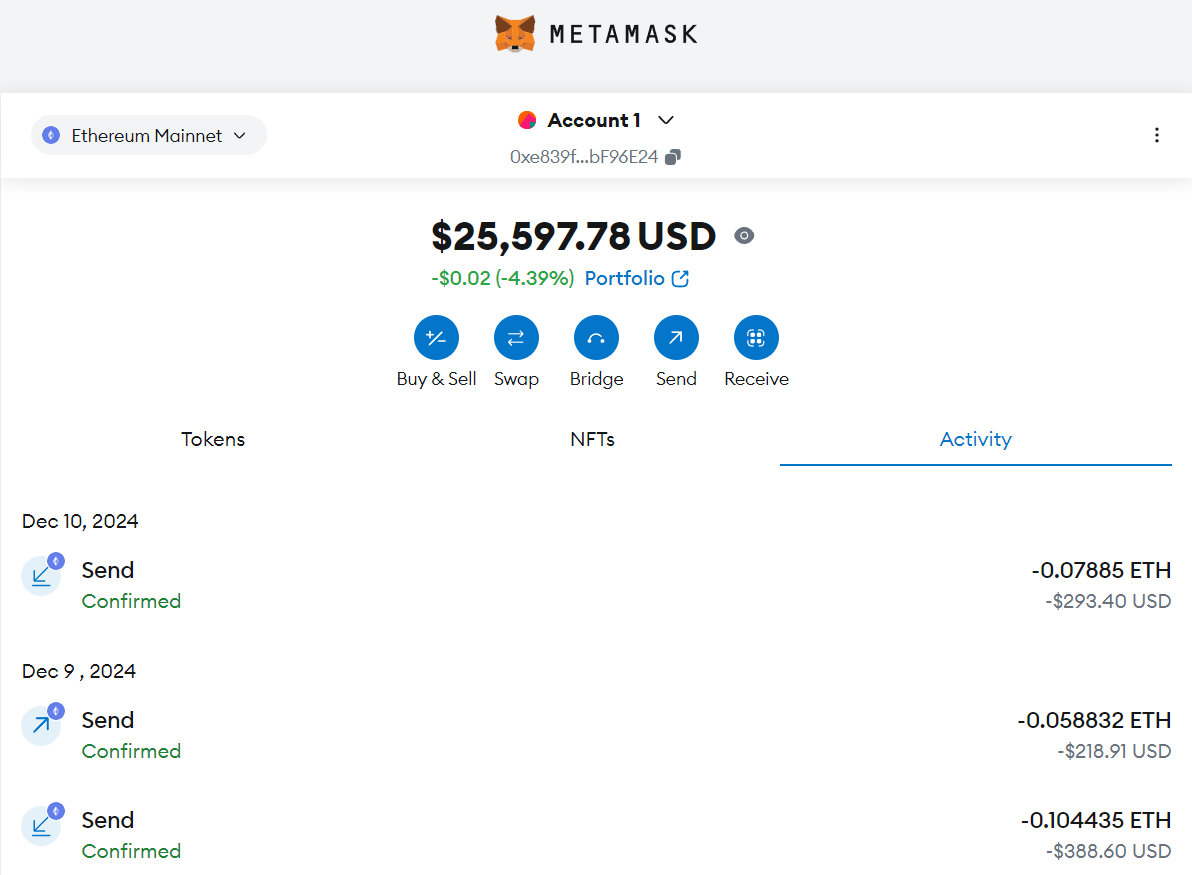Click the Account 1 name label
Screen dimensions: 1192x875
(594, 120)
